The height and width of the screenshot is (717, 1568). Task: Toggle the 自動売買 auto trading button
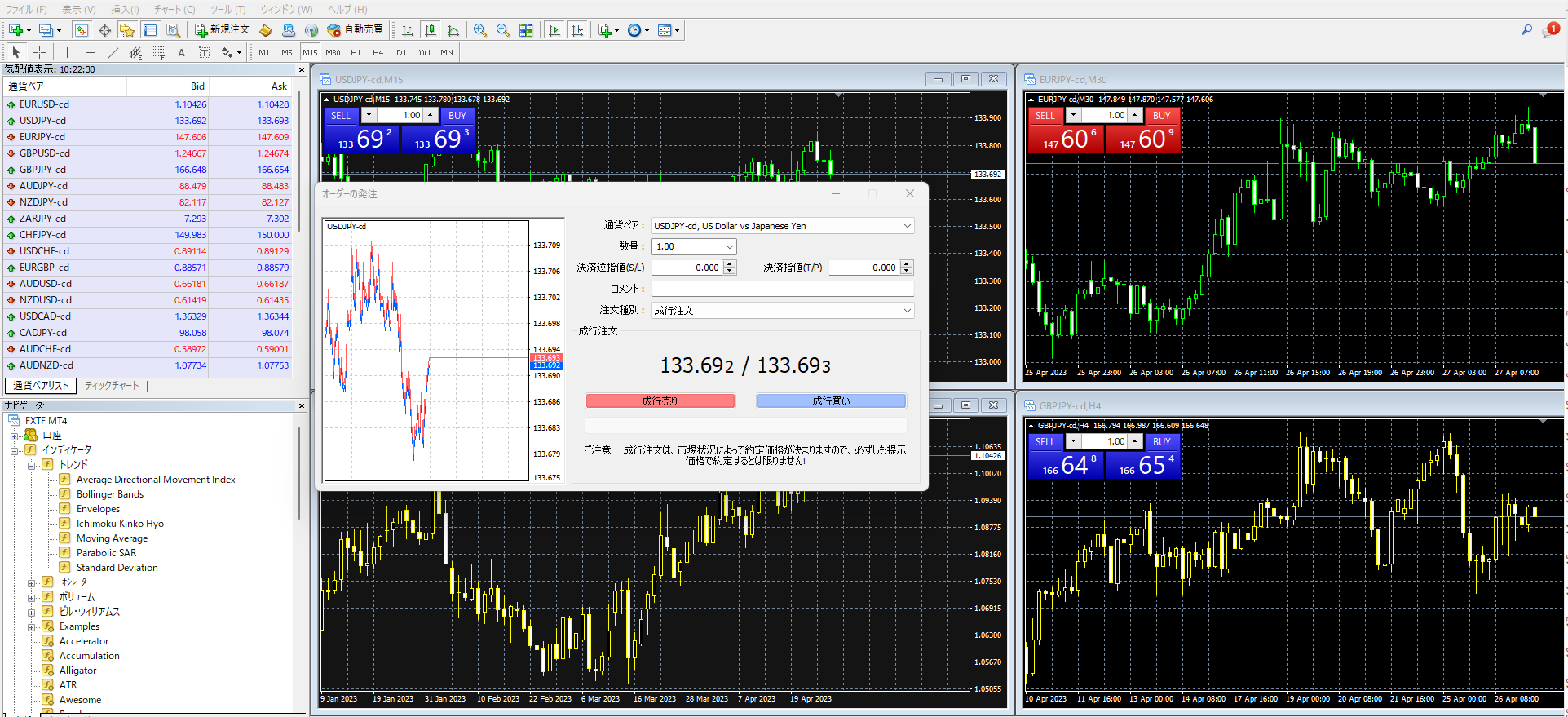356,30
